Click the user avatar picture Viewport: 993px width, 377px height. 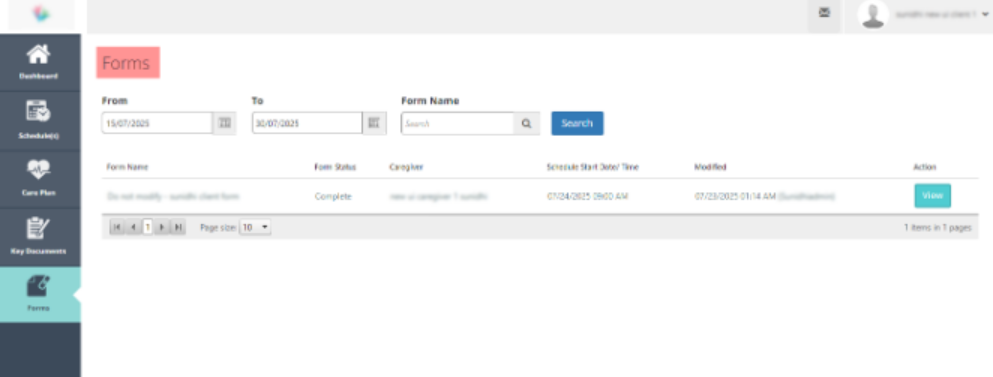873,15
